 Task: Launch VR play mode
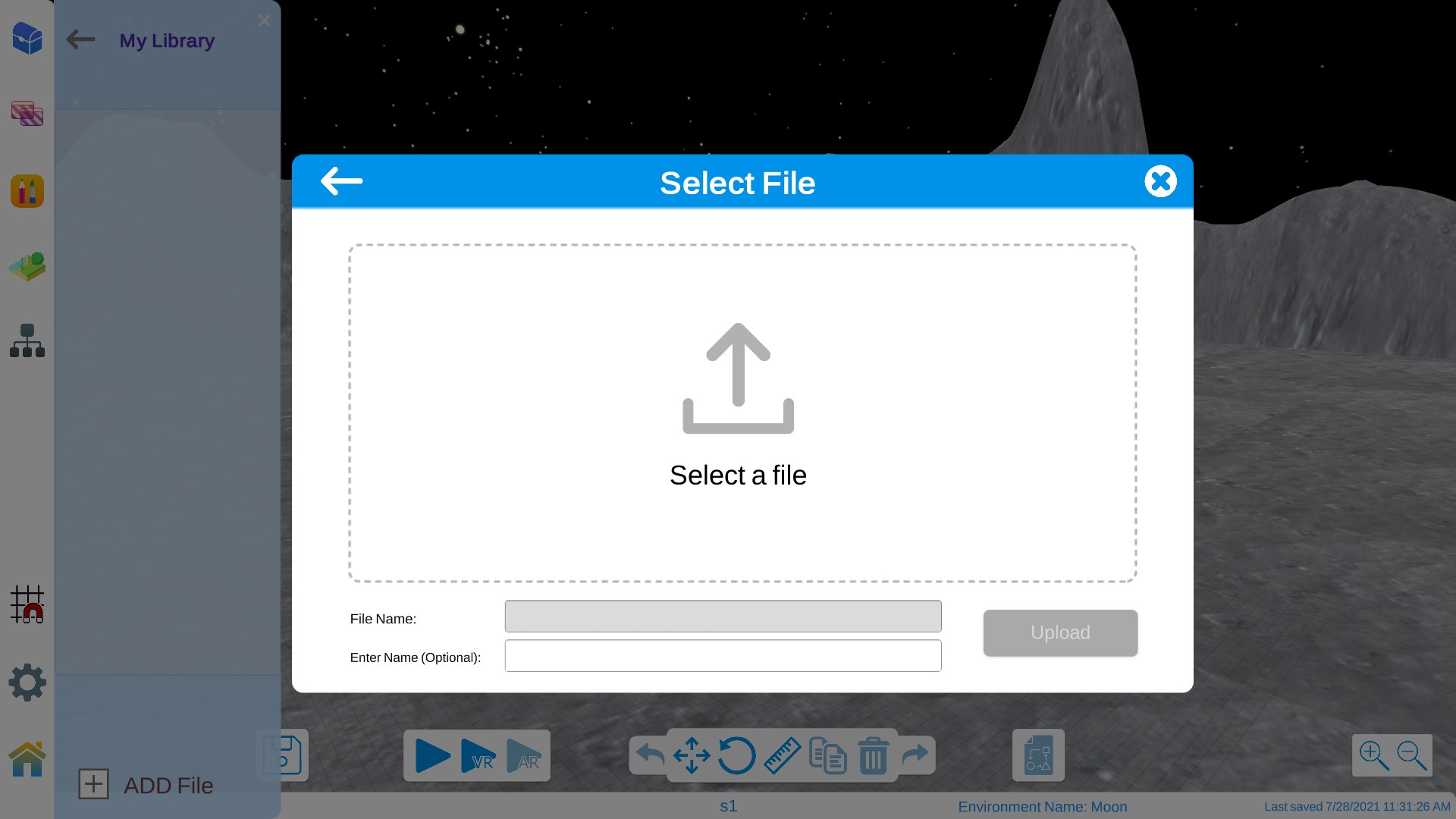tap(478, 756)
